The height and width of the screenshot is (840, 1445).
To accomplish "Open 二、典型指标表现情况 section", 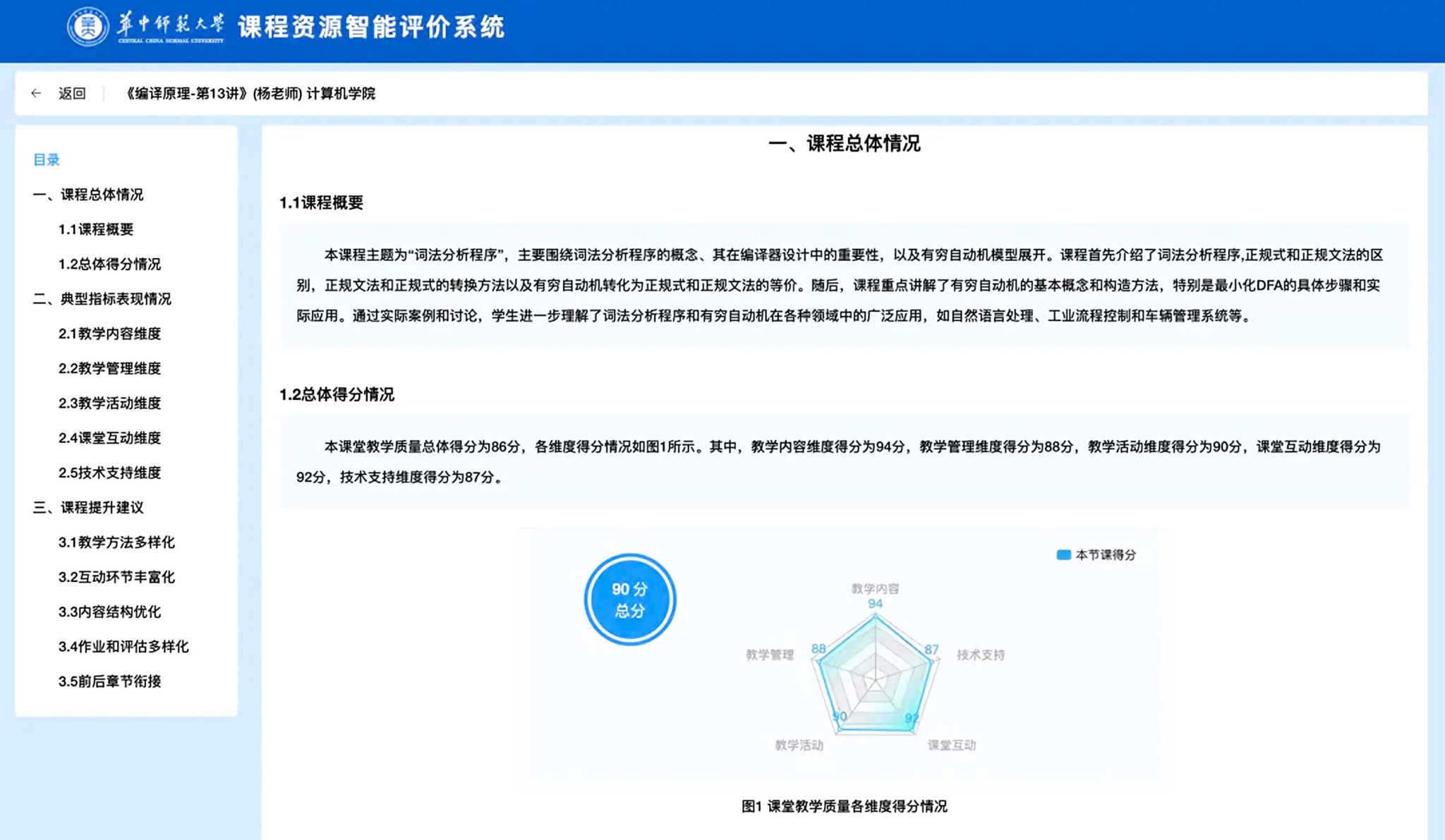I will point(102,298).
